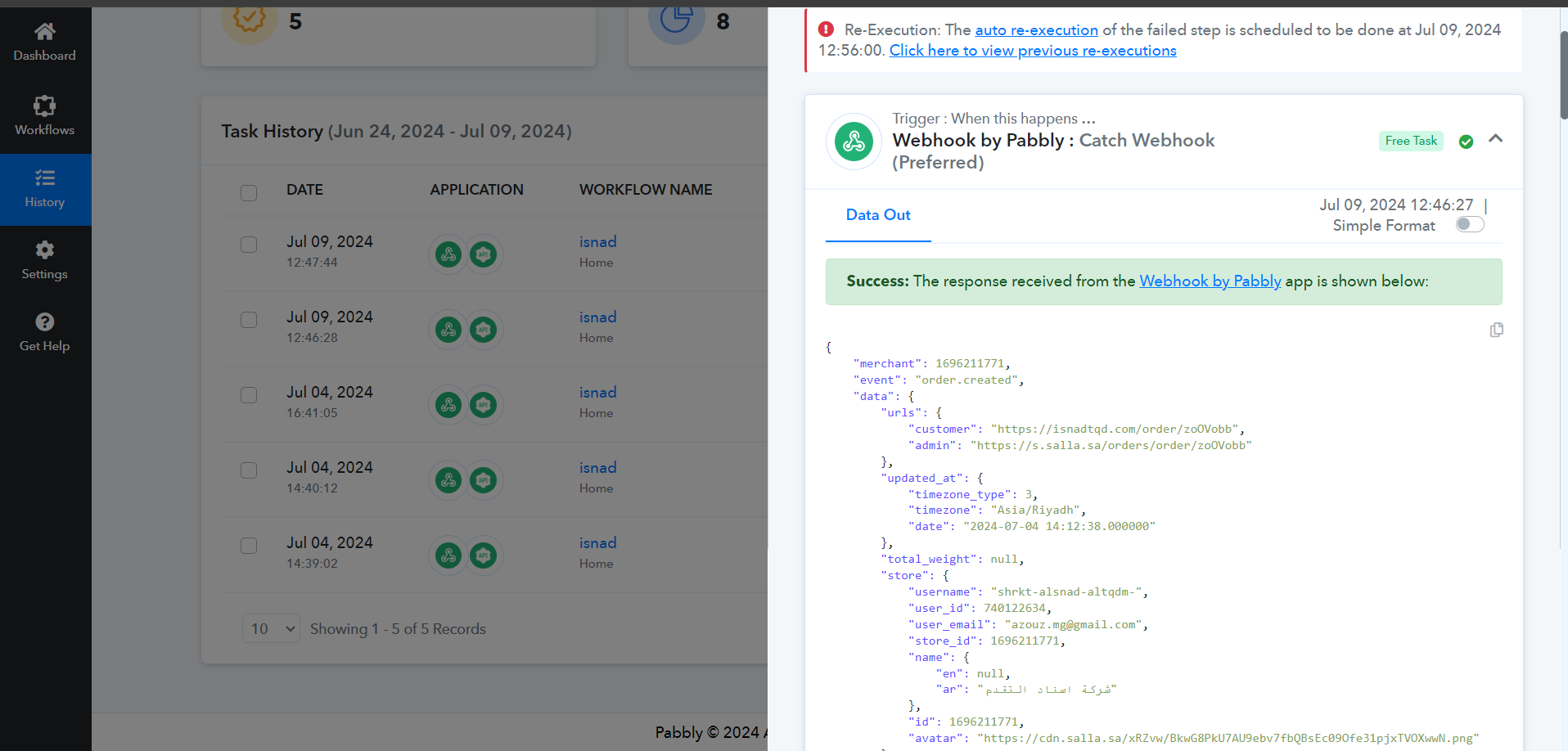Click the API app icon for 16:41:05 task
Image resolution: width=1568 pixels, height=751 pixels.
pos(484,405)
